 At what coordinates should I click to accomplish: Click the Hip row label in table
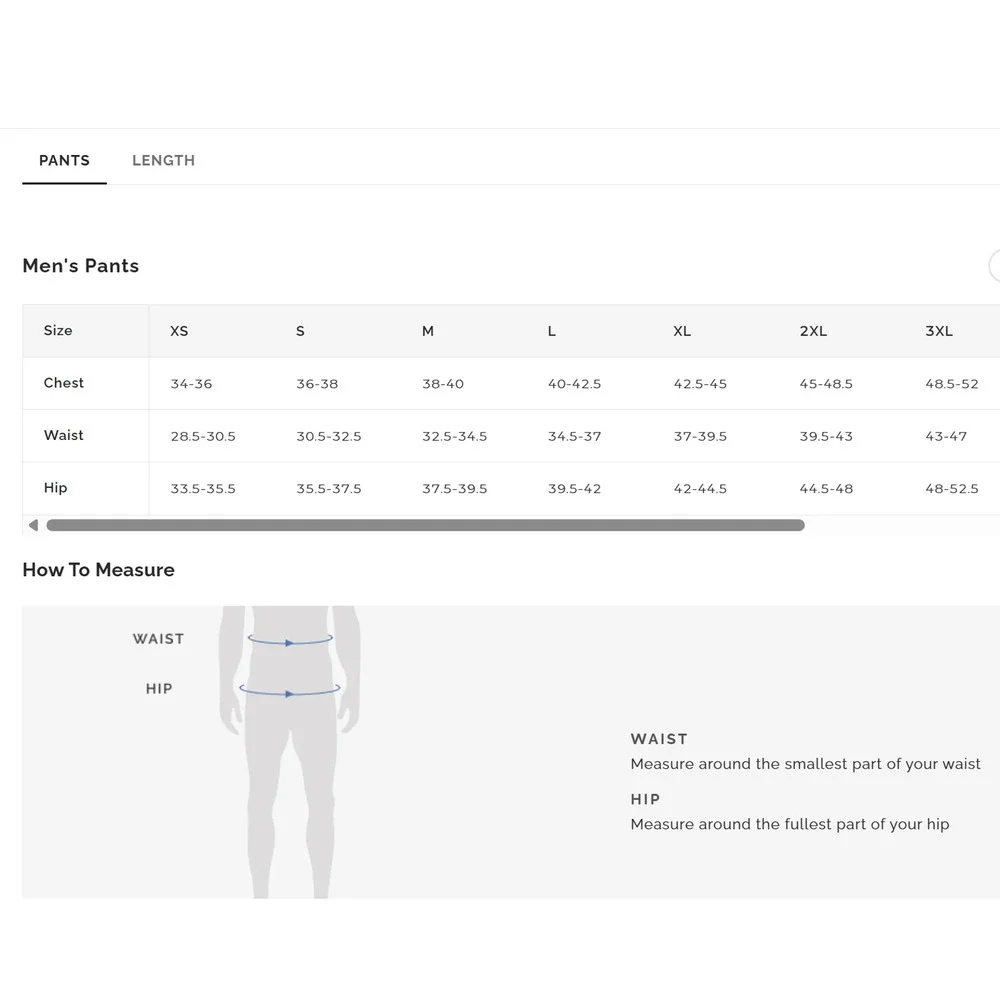55,488
